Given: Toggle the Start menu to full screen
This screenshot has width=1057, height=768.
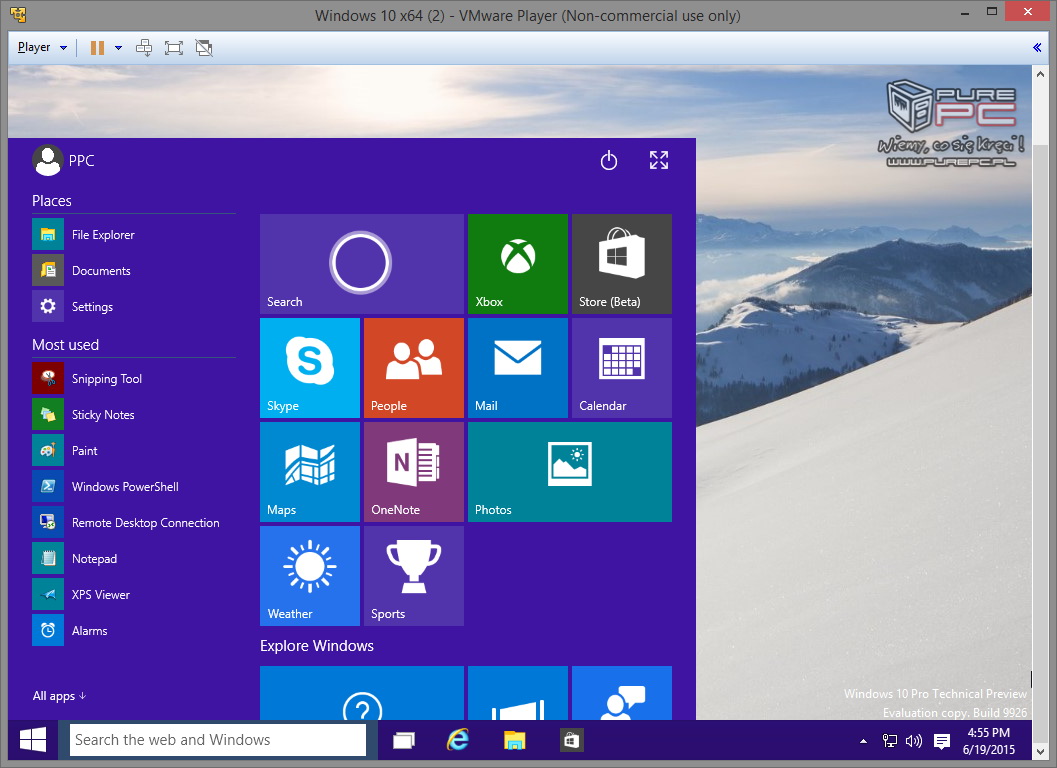Looking at the screenshot, I should [659, 160].
